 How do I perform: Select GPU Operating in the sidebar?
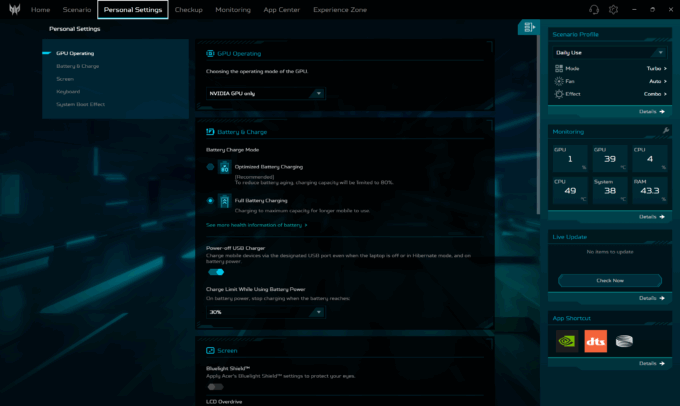[x=75, y=53]
